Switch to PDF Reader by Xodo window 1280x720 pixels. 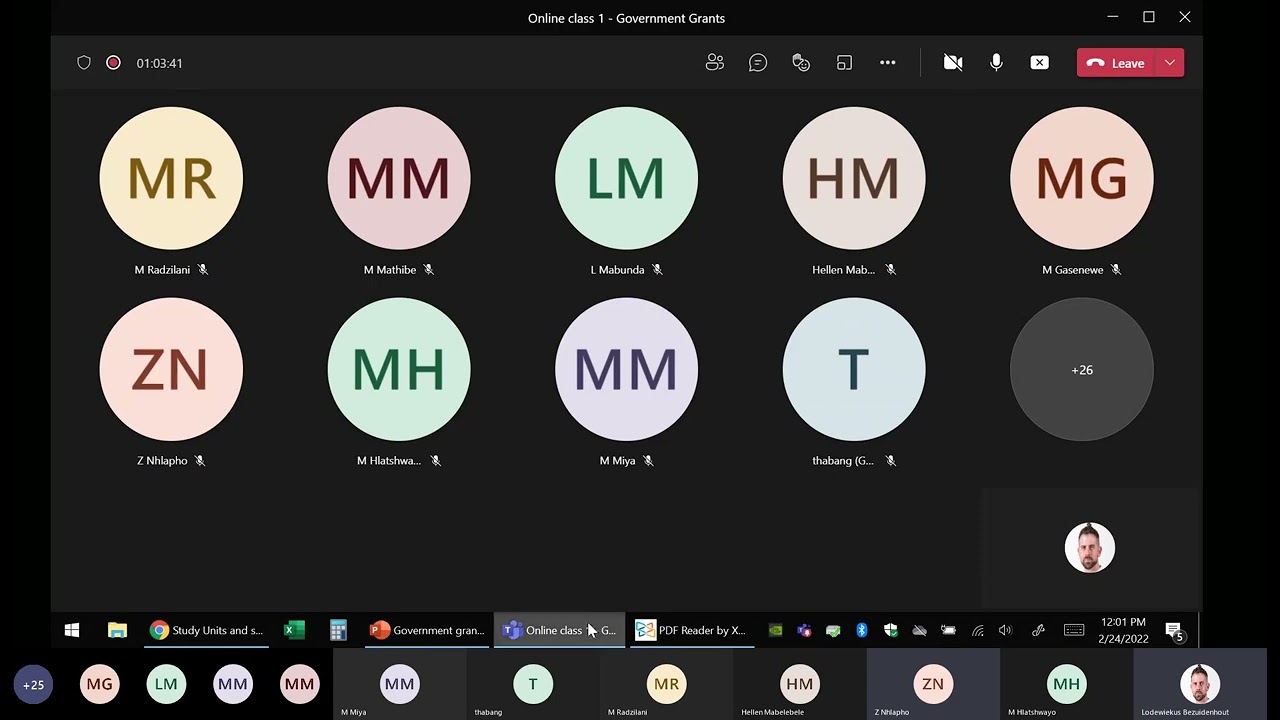click(x=692, y=630)
